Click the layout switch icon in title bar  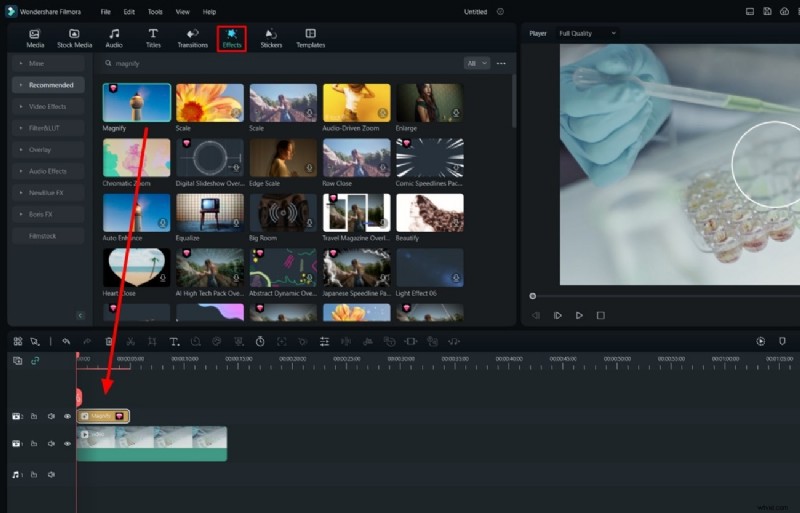pyautogui.click(x=750, y=11)
